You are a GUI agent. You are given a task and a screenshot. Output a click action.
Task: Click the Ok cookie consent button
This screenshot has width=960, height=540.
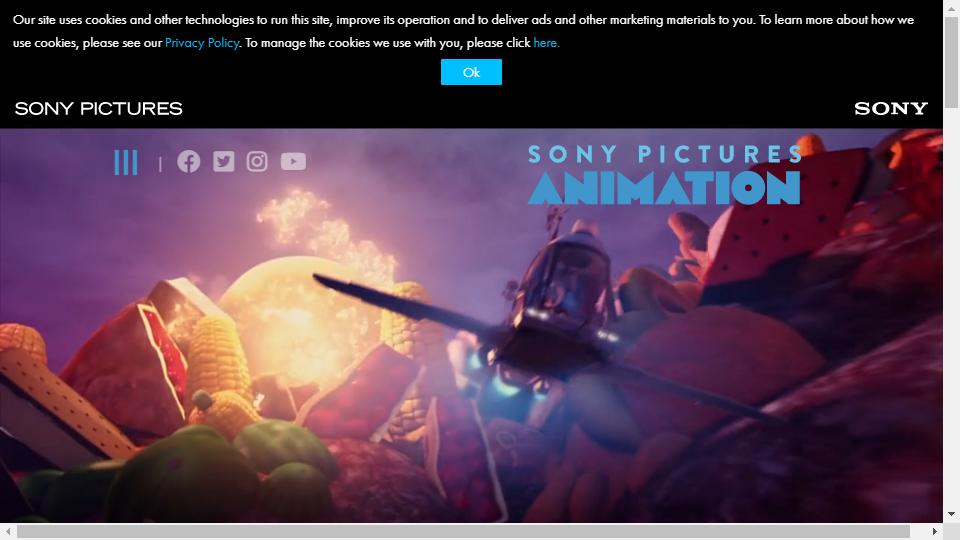471,72
